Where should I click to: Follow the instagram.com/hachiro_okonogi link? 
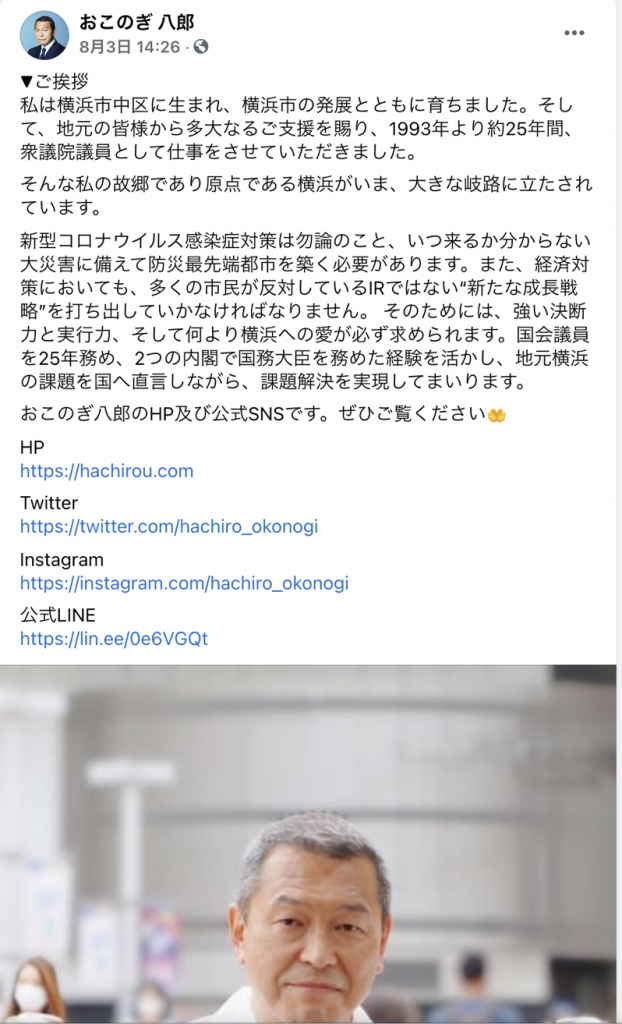[x=184, y=583]
